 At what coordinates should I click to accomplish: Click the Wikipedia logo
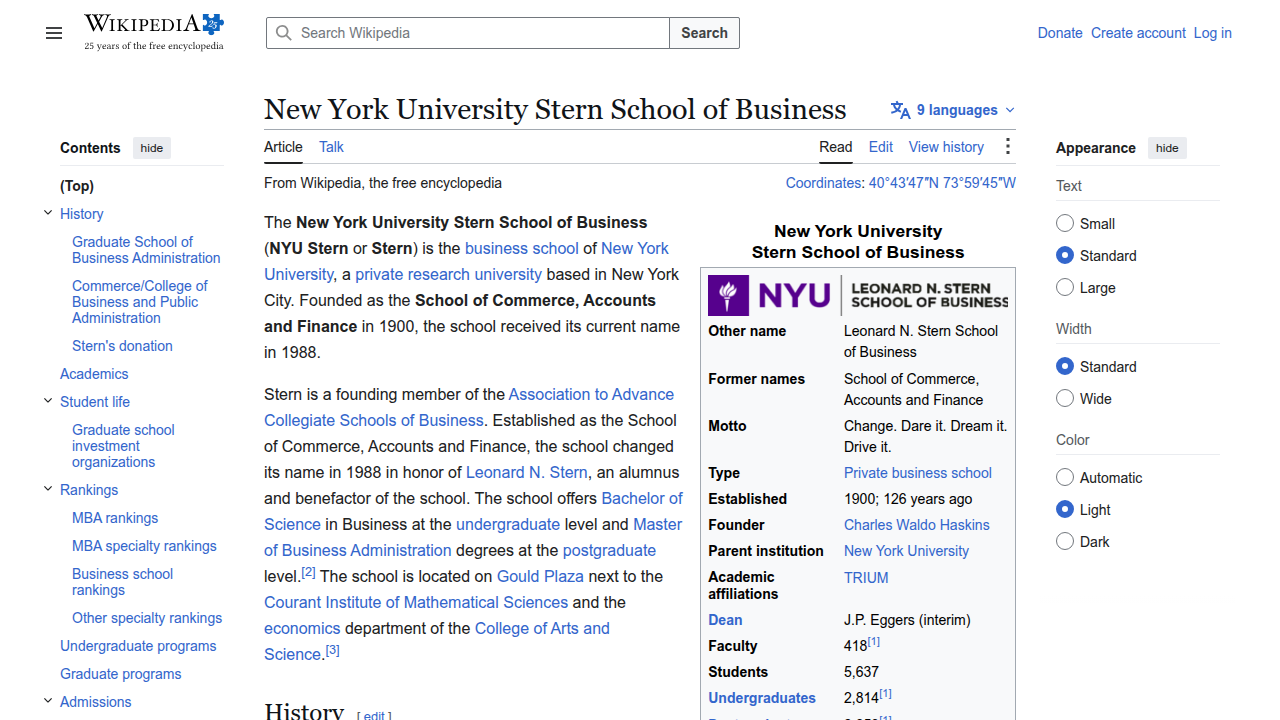pos(154,33)
